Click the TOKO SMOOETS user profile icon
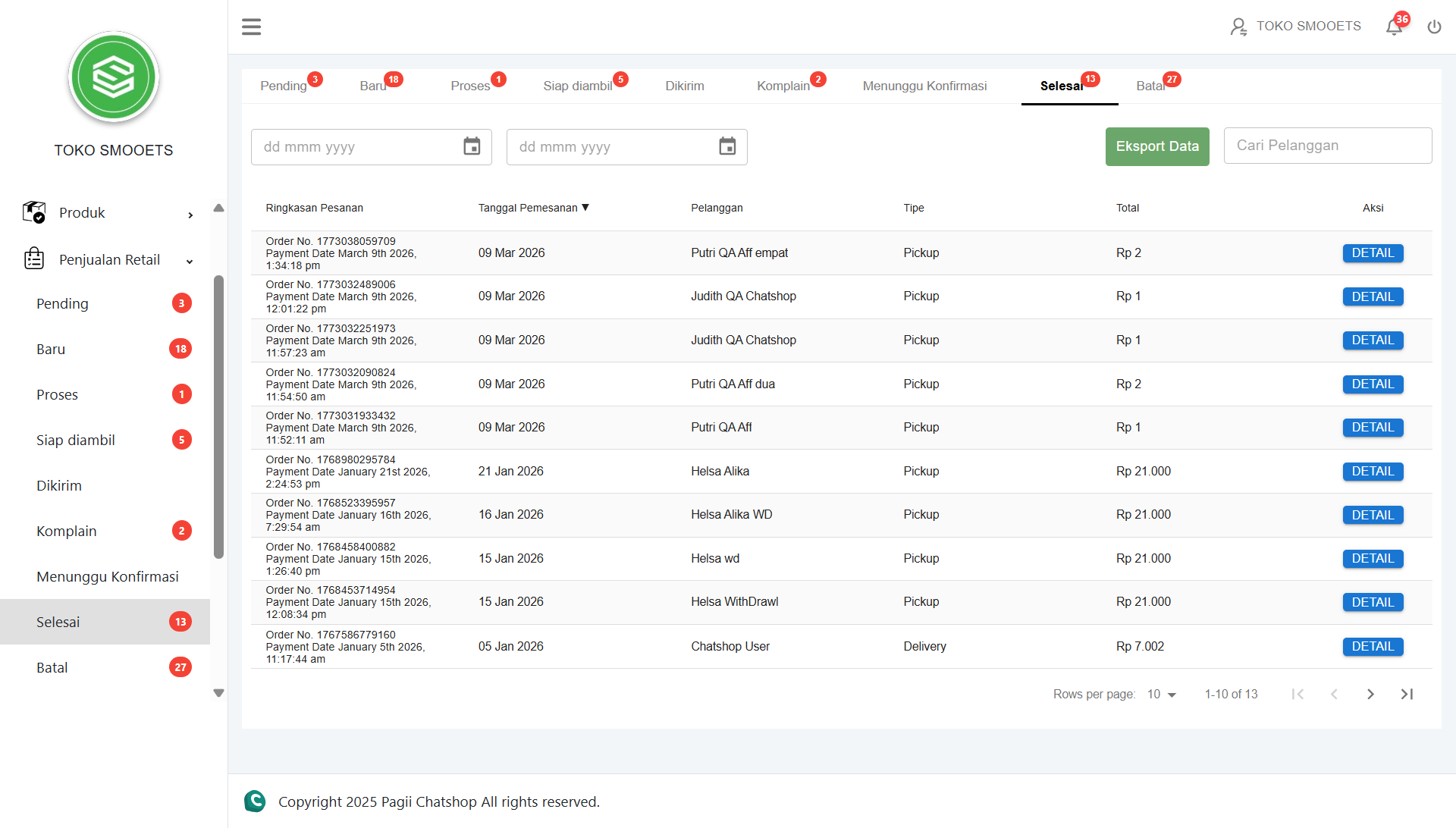The height and width of the screenshot is (828, 1456). 1238,27
